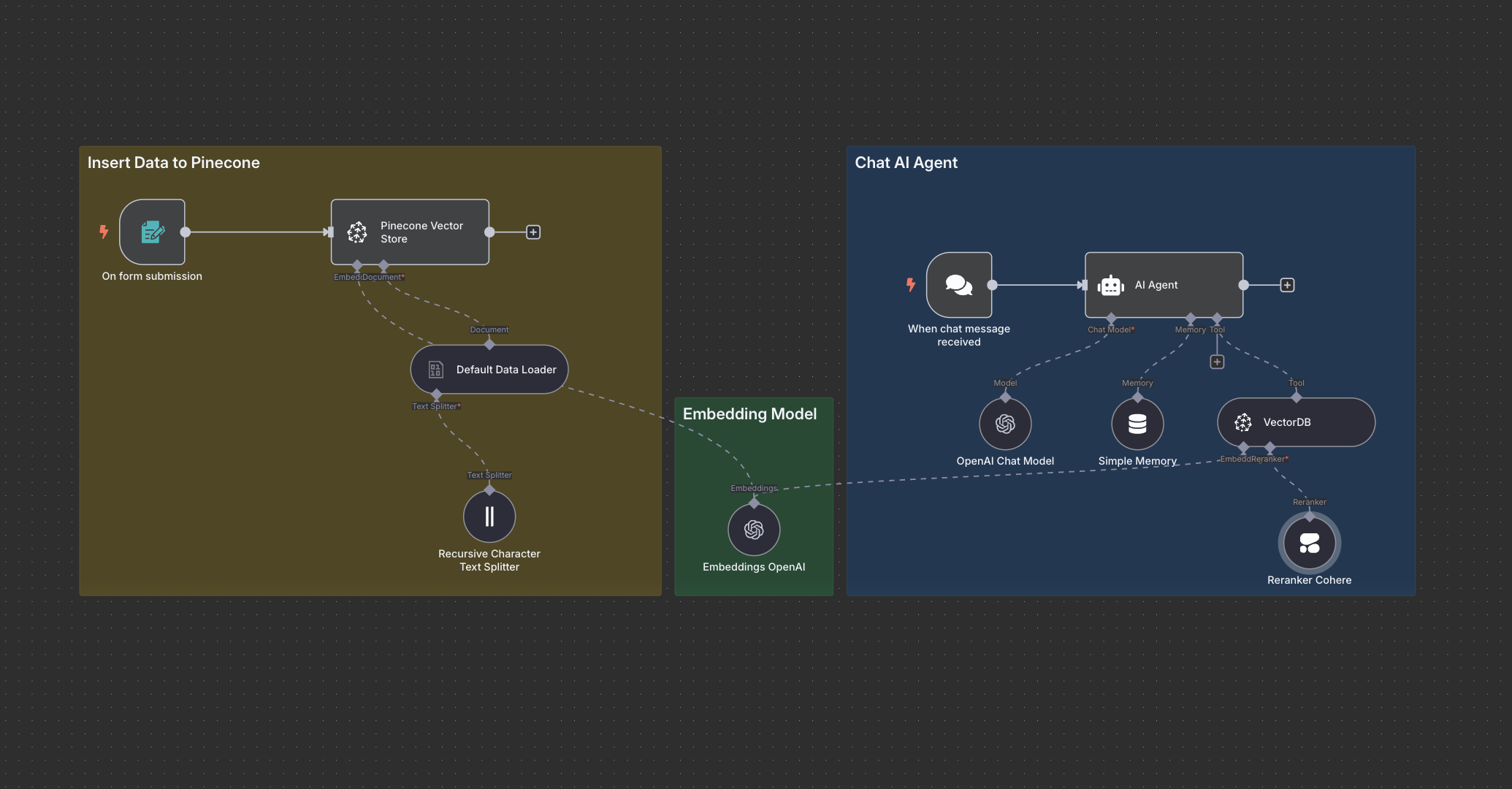Click the Reranker Cohere node
This screenshot has width=1512, height=789.
click(1309, 544)
